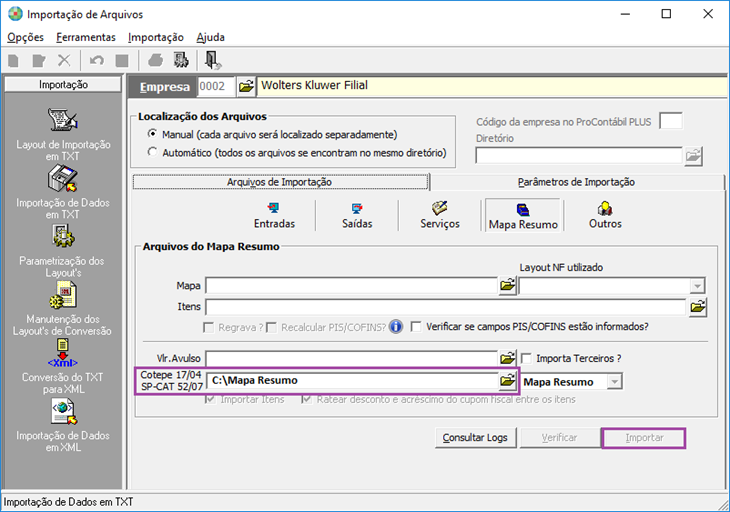Click the undo arrow toolbar icon
The image size is (730, 512).
click(96, 61)
